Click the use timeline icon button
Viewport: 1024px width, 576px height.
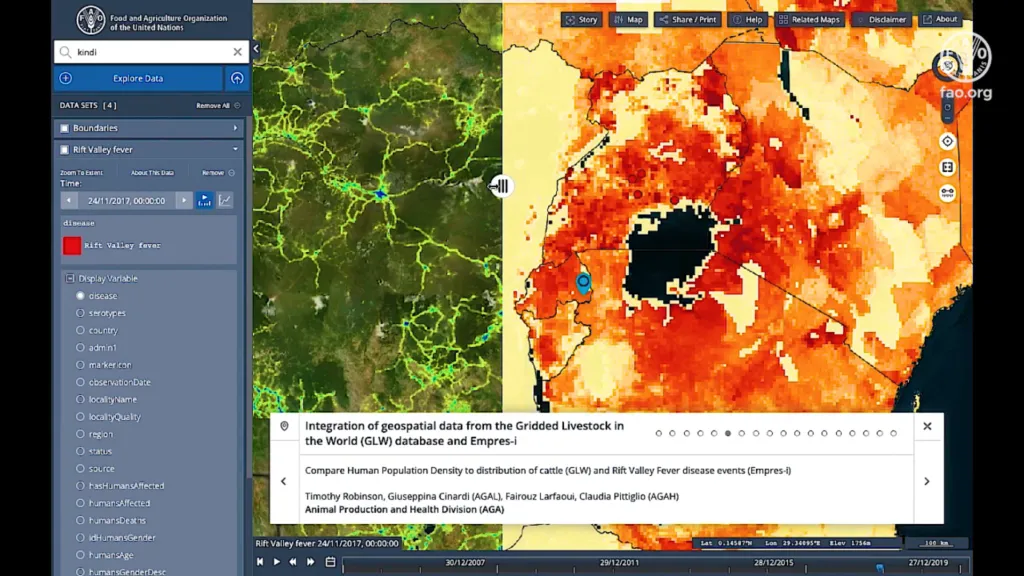point(204,200)
